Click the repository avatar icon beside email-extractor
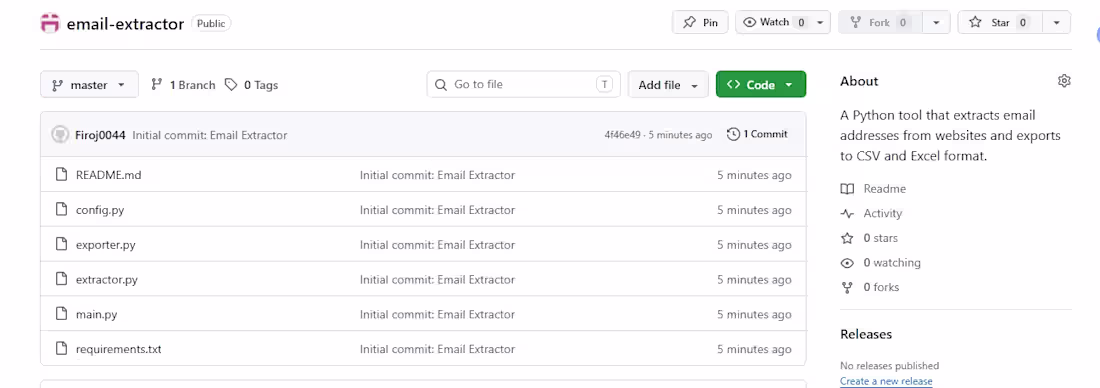The width and height of the screenshot is (1100, 388). click(51, 23)
